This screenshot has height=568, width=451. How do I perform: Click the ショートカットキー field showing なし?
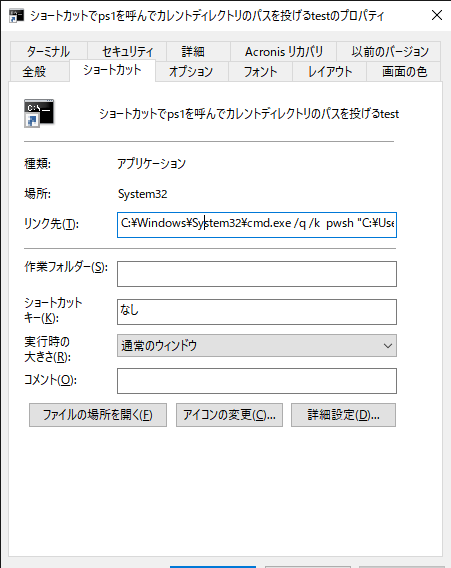[257, 312]
